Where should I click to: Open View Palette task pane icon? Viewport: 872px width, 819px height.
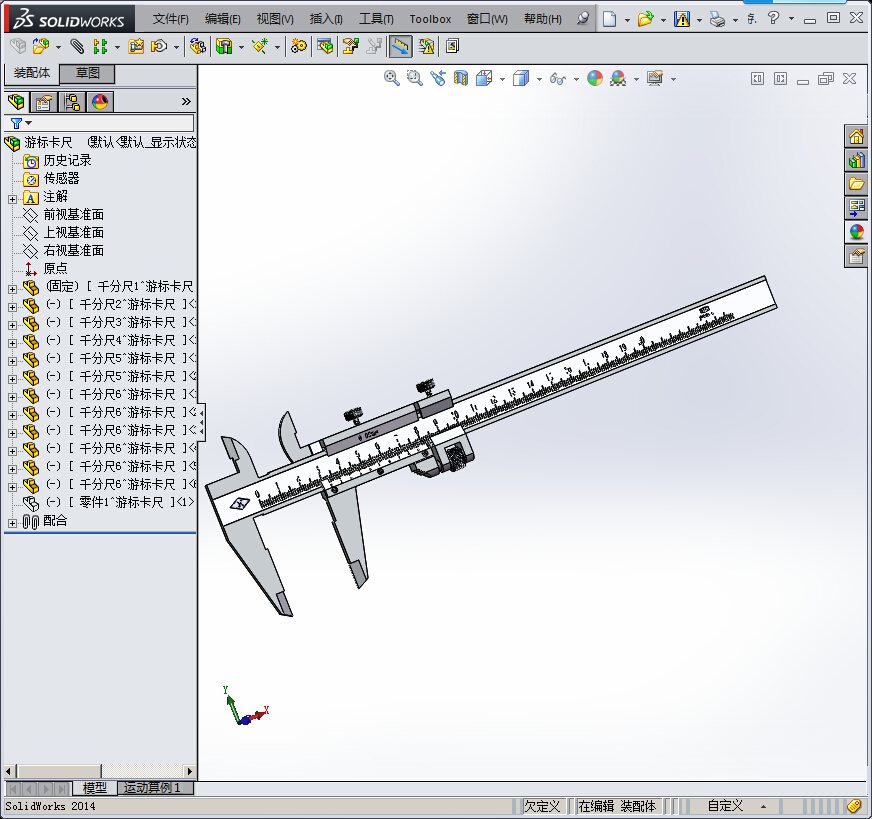(x=856, y=208)
